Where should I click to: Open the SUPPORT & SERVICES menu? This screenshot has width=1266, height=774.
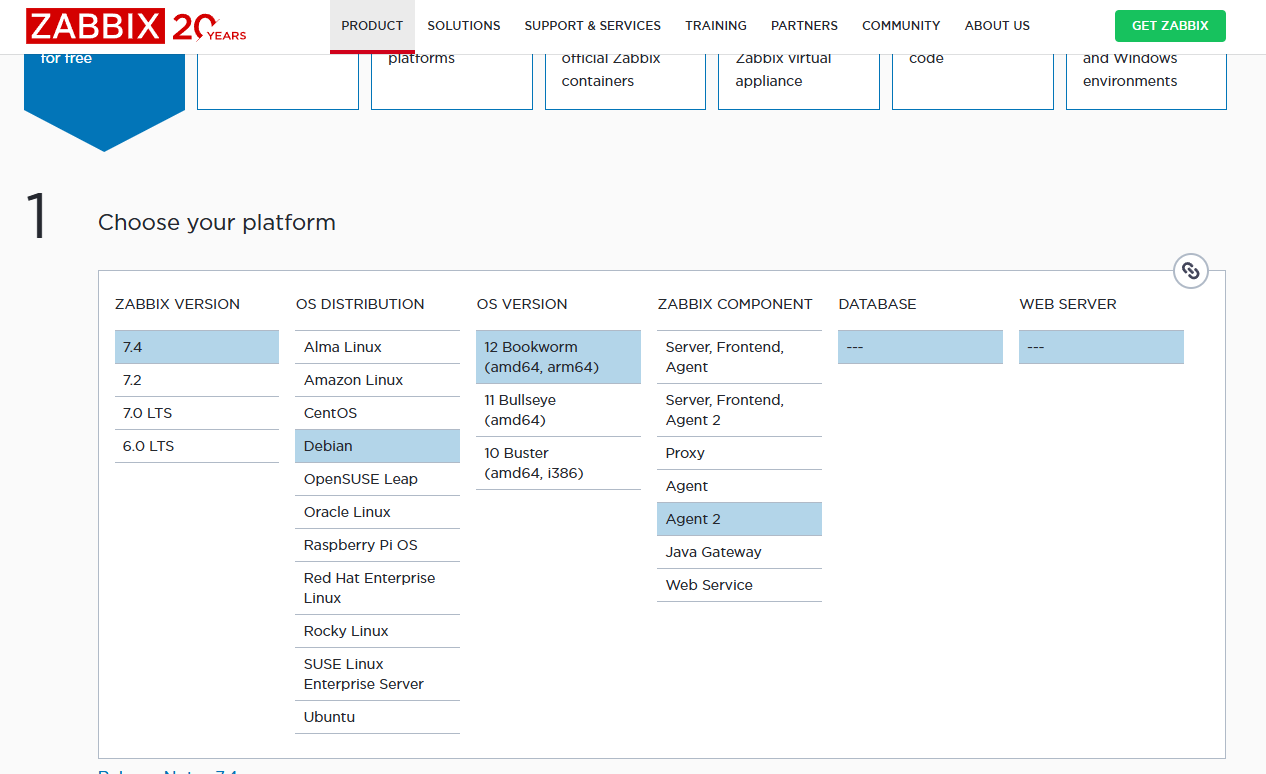592,26
